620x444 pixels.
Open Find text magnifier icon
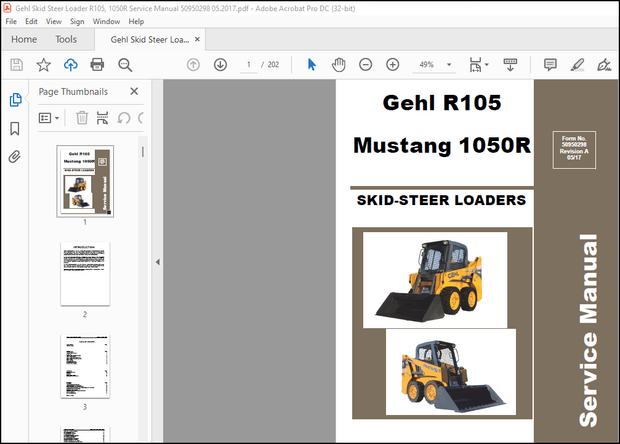click(125, 64)
